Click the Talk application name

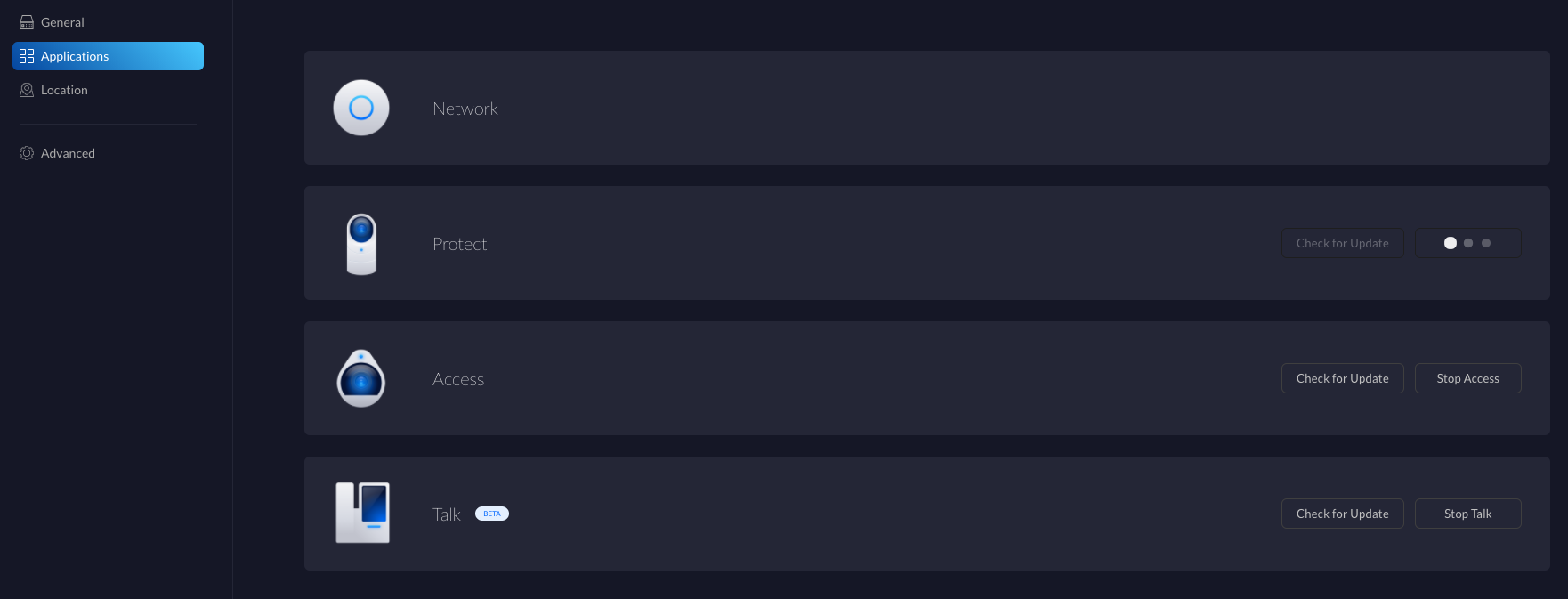[447, 514]
